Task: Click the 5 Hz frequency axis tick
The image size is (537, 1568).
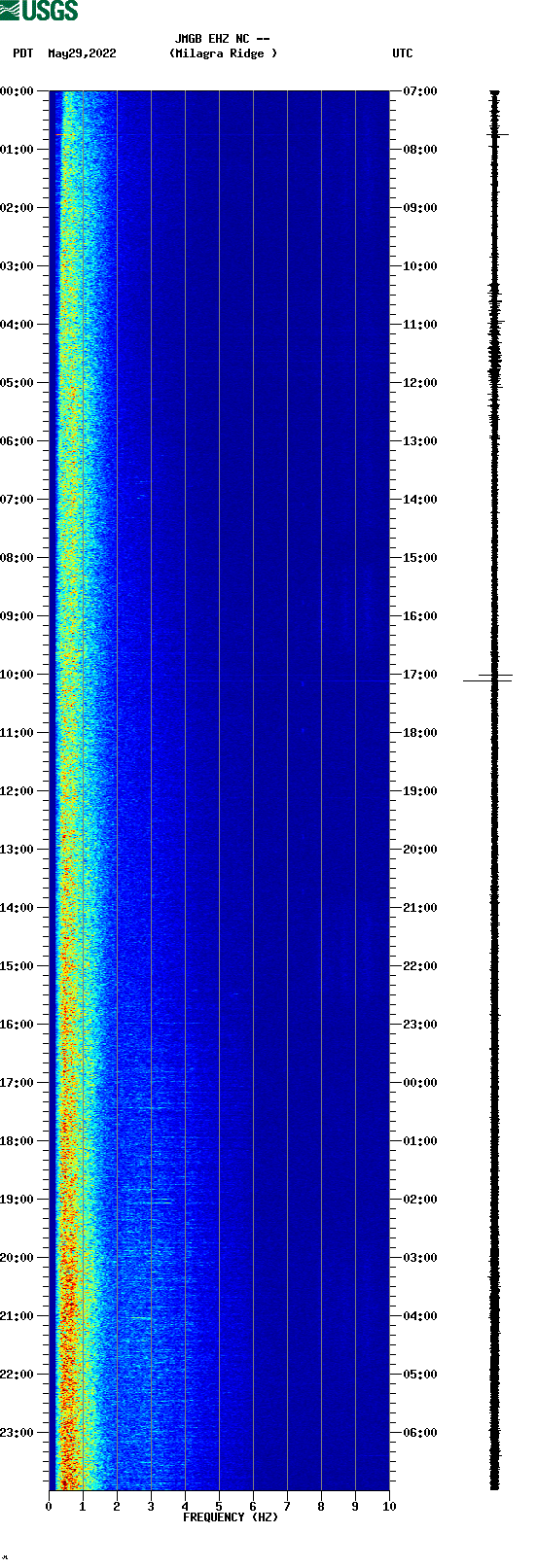Action: [x=219, y=1507]
